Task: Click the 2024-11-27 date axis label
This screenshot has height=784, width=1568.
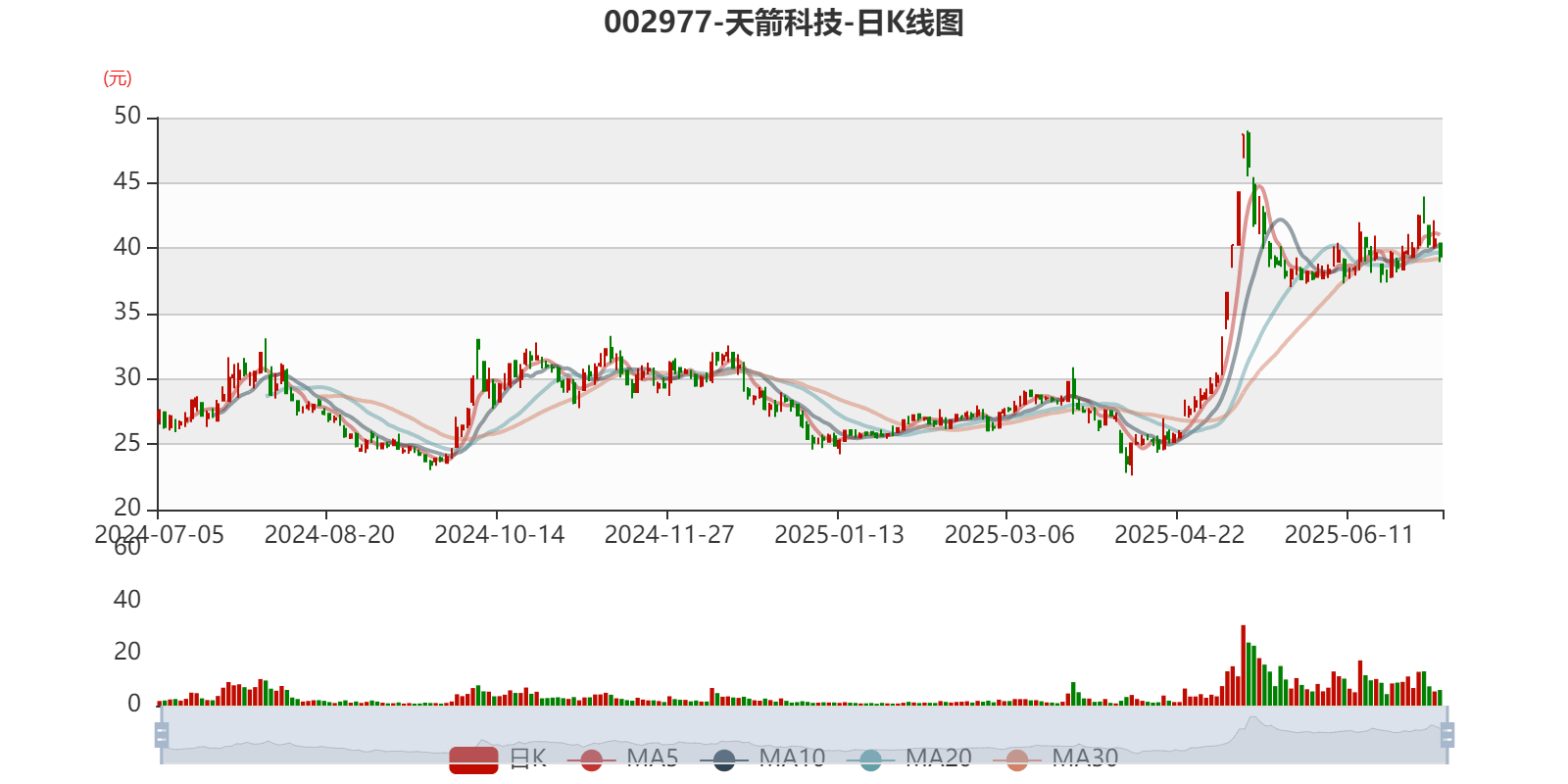Action: [669, 535]
